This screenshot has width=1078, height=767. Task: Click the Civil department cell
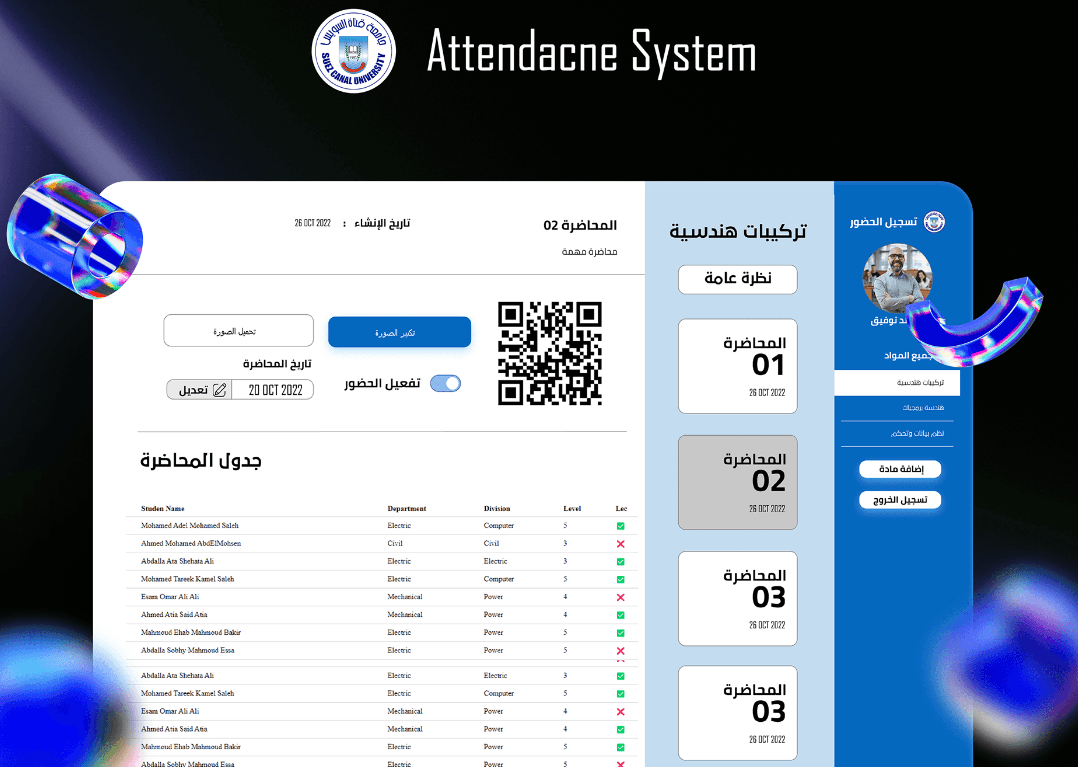[x=395, y=544]
